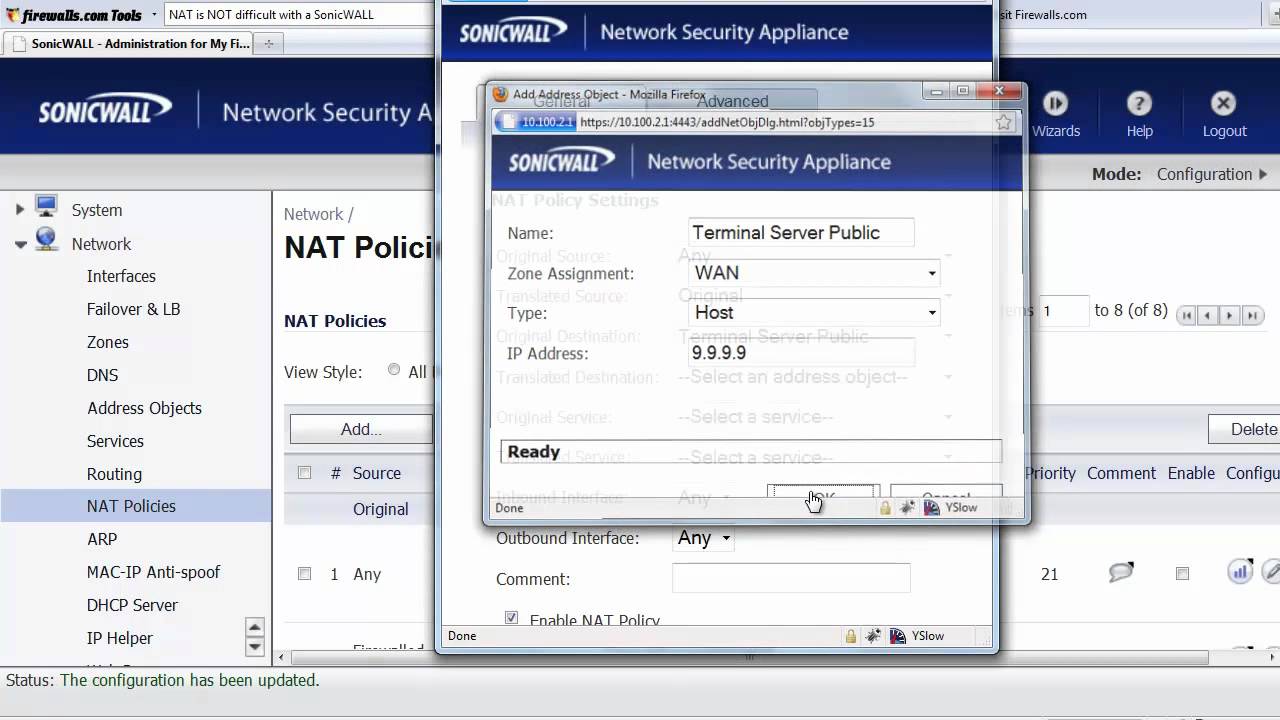Open comment bubble icon for policy 1
The image size is (1280, 720).
(x=1121, y=573)
